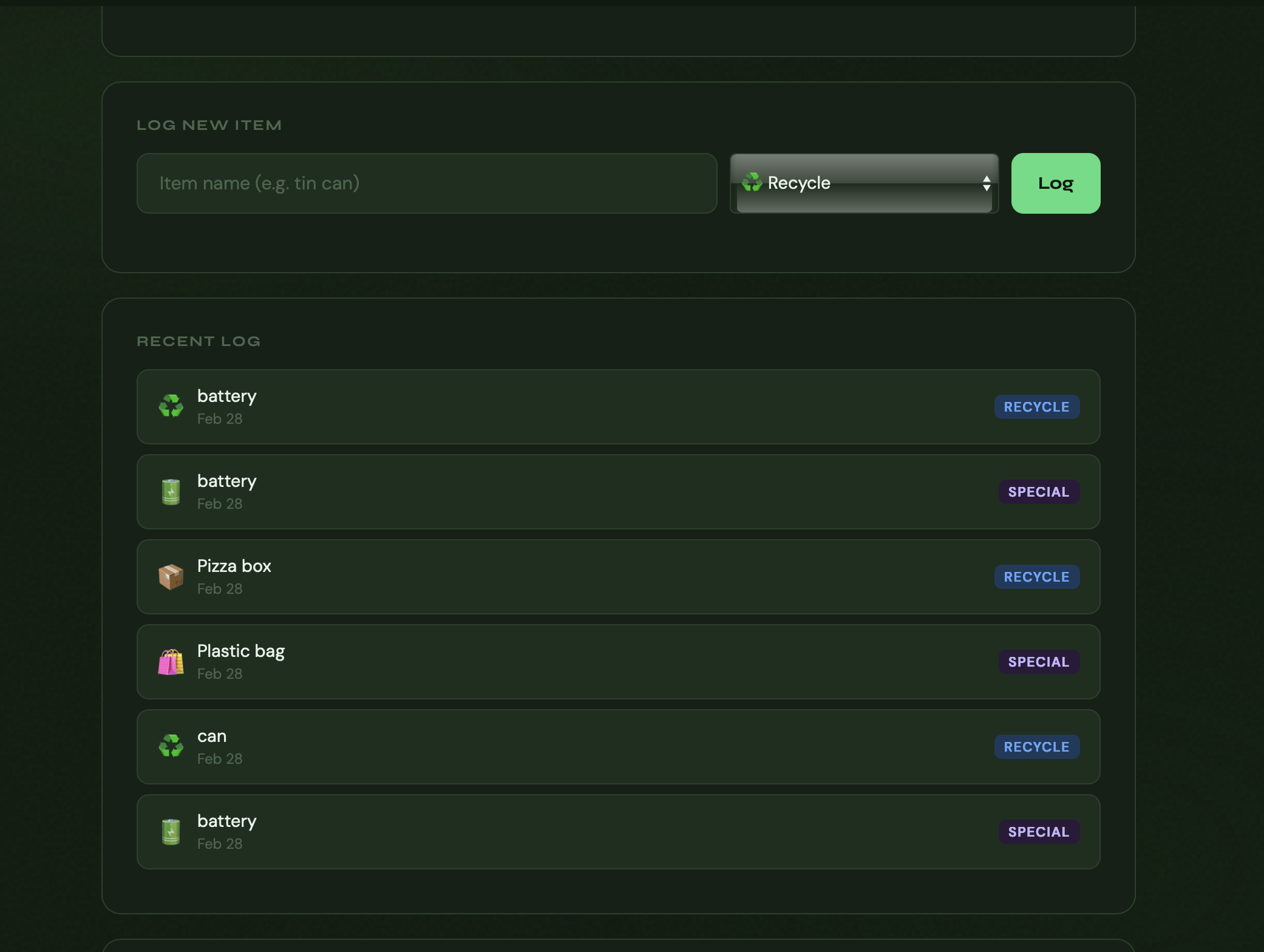
Task: Click the battery icon on second log entry
Action: pos(171,491)
